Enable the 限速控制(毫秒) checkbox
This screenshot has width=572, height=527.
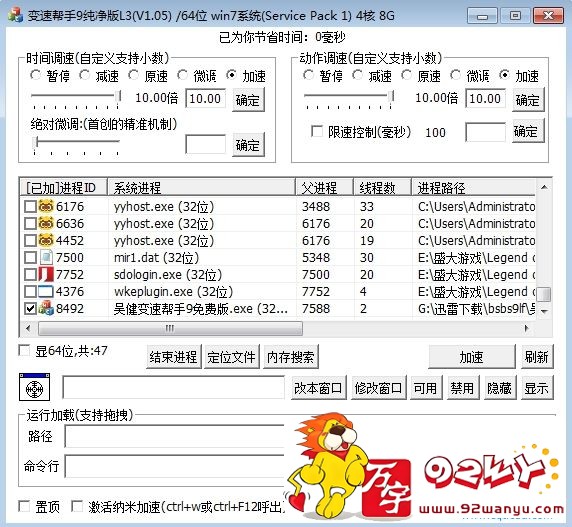click(317, 131)
